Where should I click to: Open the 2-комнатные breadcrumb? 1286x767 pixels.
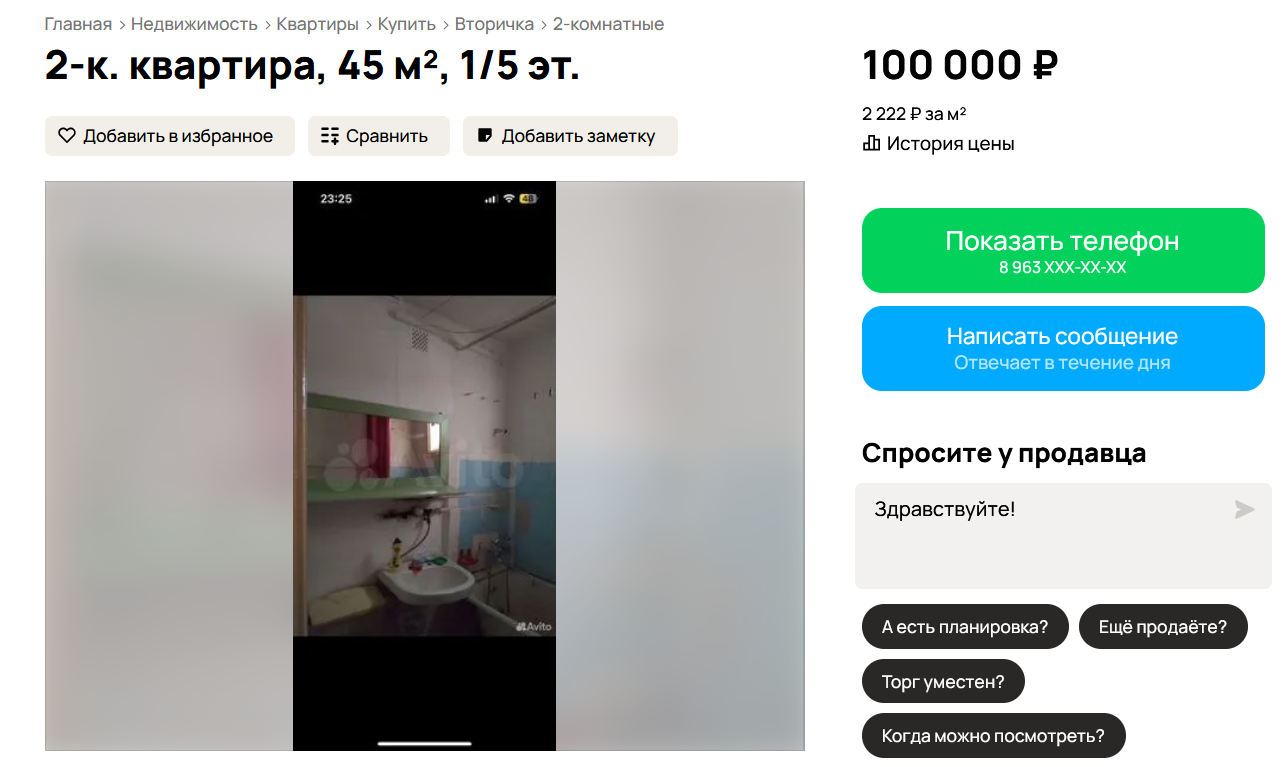(608, 24)
